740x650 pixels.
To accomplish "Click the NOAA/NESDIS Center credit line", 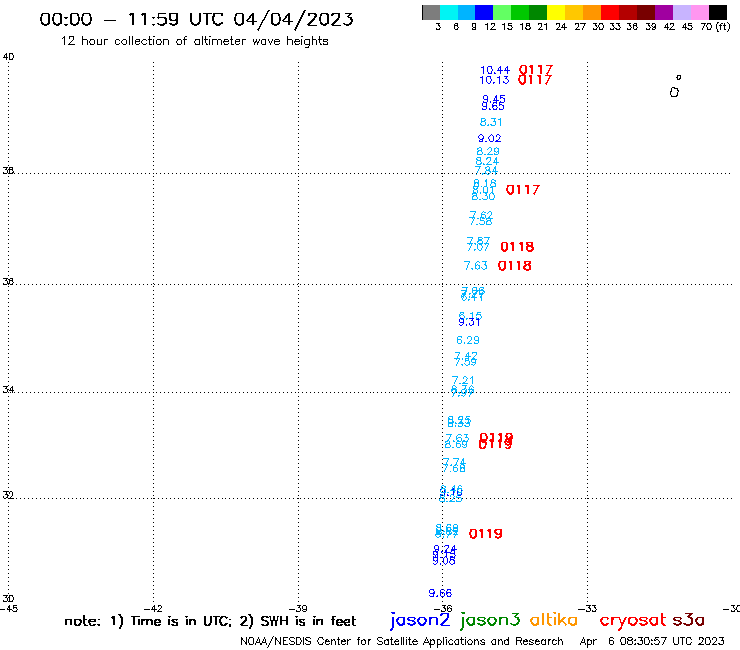I will (402, 642).
